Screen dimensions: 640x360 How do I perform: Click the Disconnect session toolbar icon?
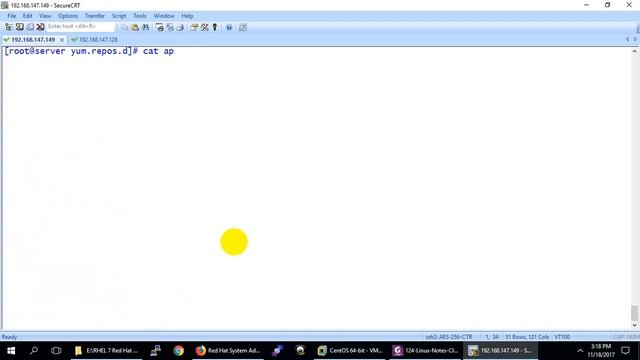(40, 27)
